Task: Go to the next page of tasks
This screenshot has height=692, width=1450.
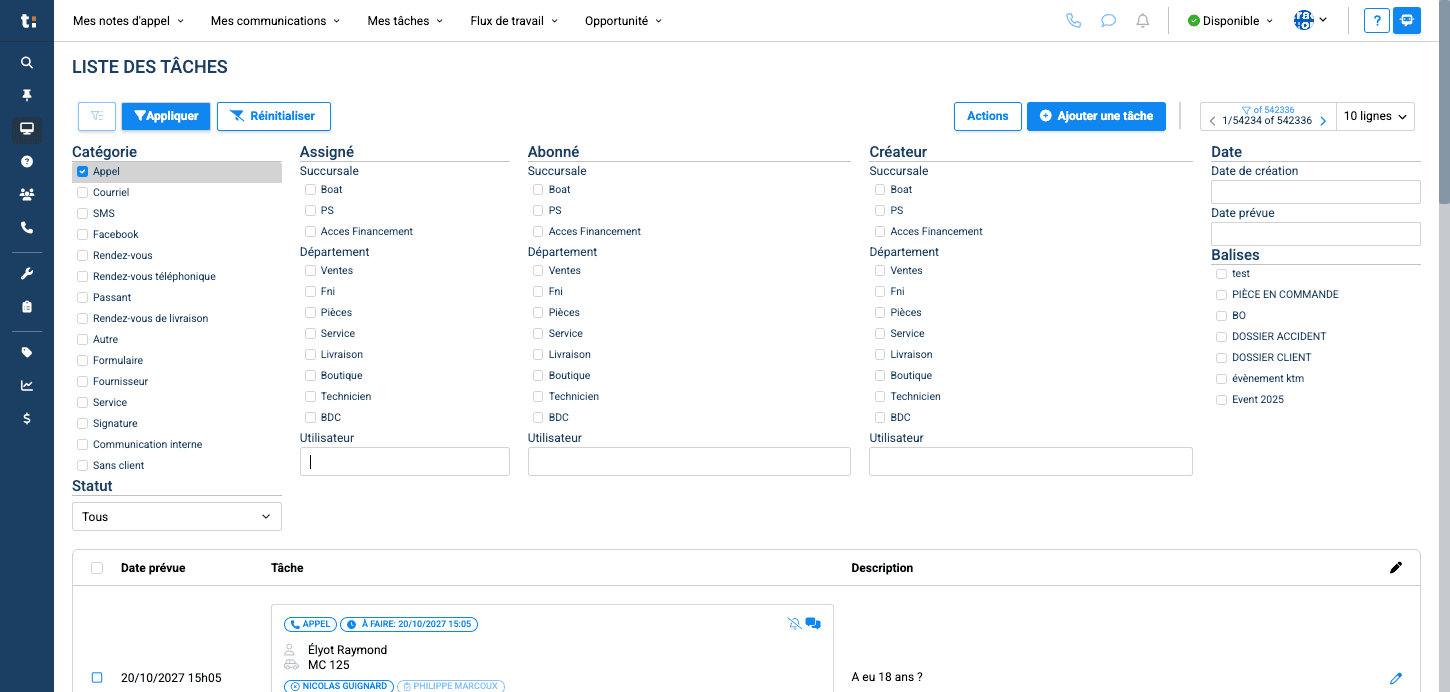Action: tap(1323, 121)
